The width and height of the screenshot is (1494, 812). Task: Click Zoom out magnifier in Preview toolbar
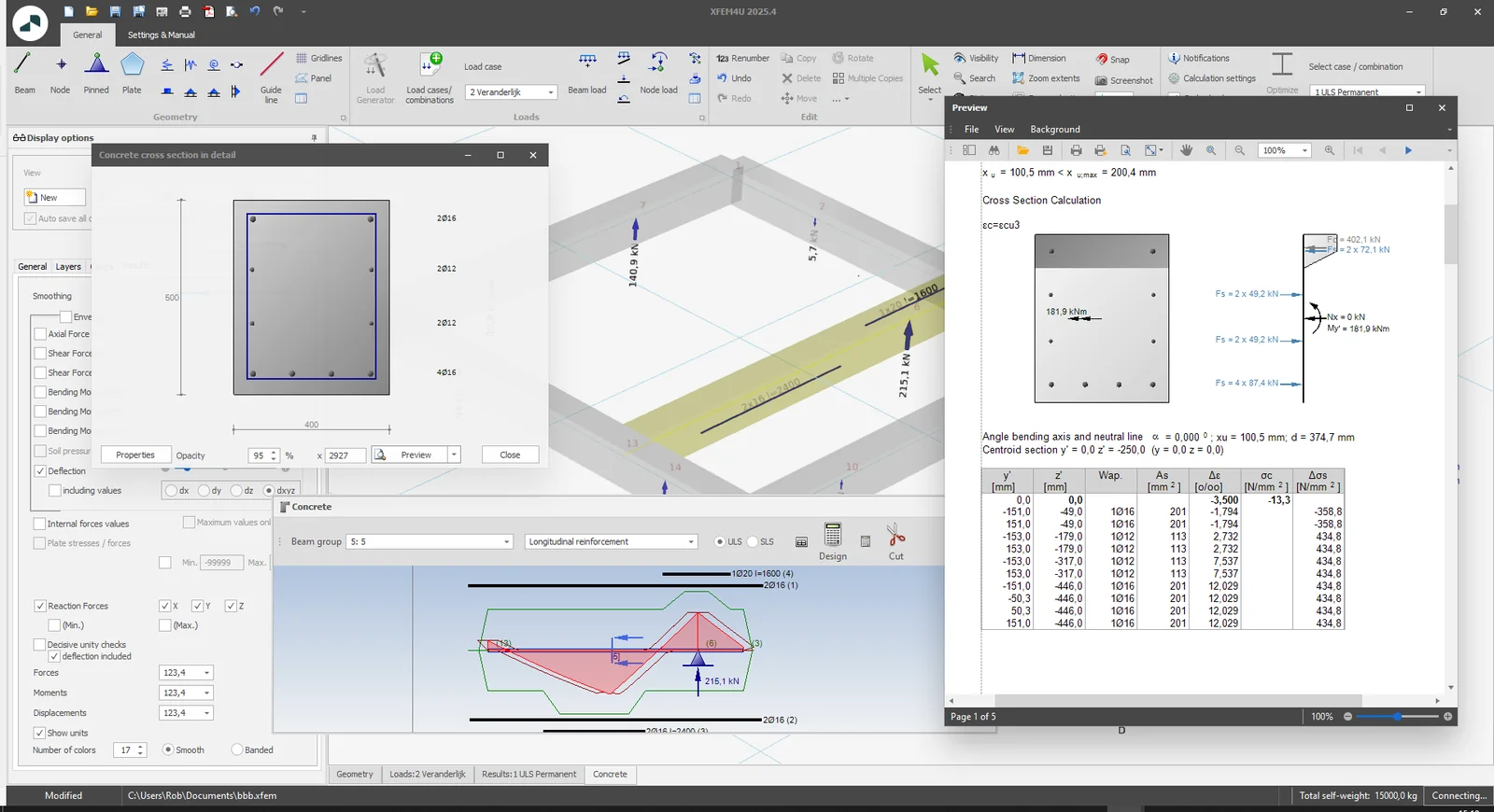1239,150
